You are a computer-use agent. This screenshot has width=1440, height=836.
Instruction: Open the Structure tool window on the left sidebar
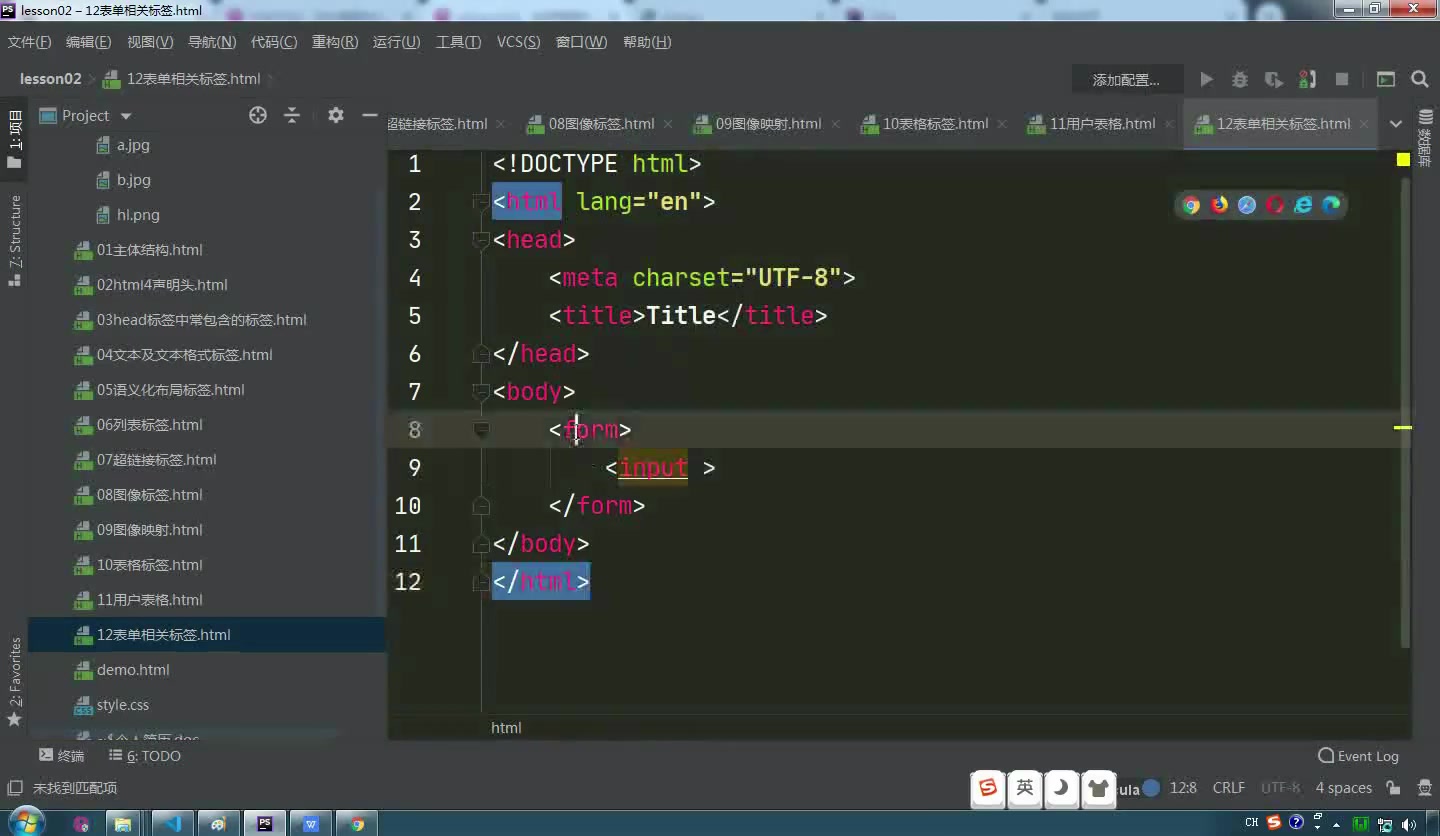pyautogui.click(x=14, y=240)
